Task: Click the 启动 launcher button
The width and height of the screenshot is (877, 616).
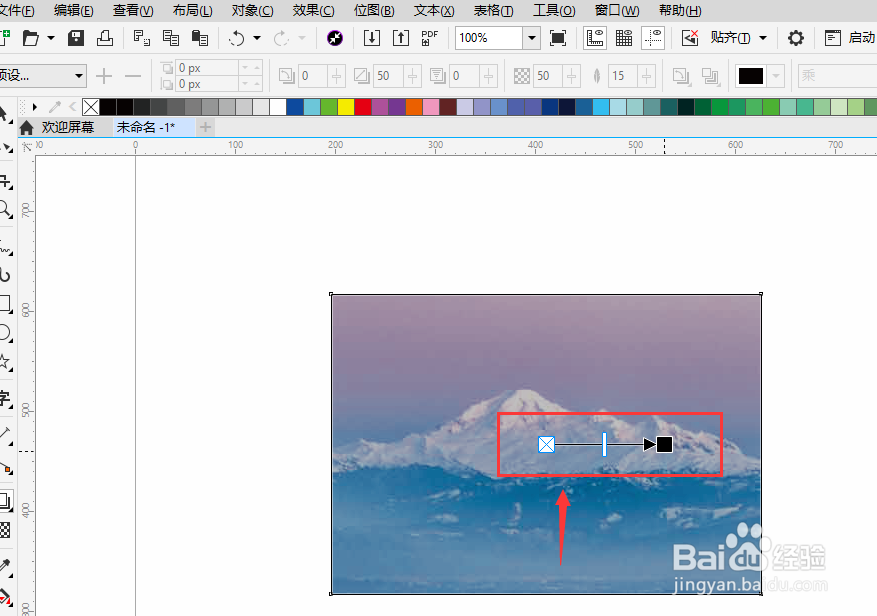Action: tap(850, 38)
